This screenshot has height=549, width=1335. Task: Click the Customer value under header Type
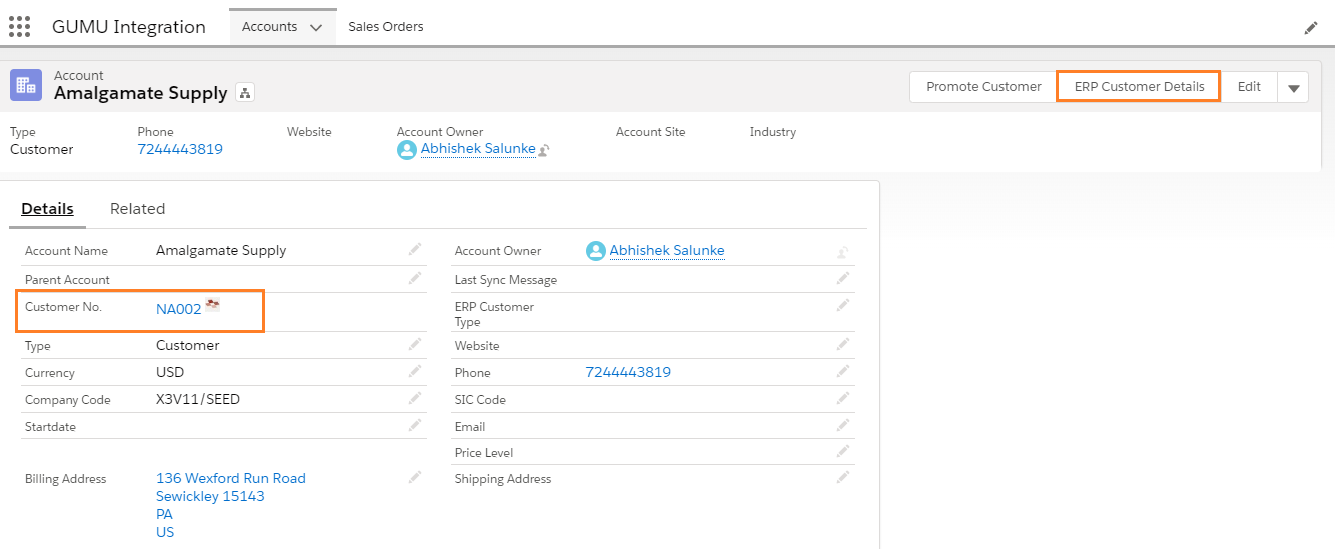click(x=42, y=149)
